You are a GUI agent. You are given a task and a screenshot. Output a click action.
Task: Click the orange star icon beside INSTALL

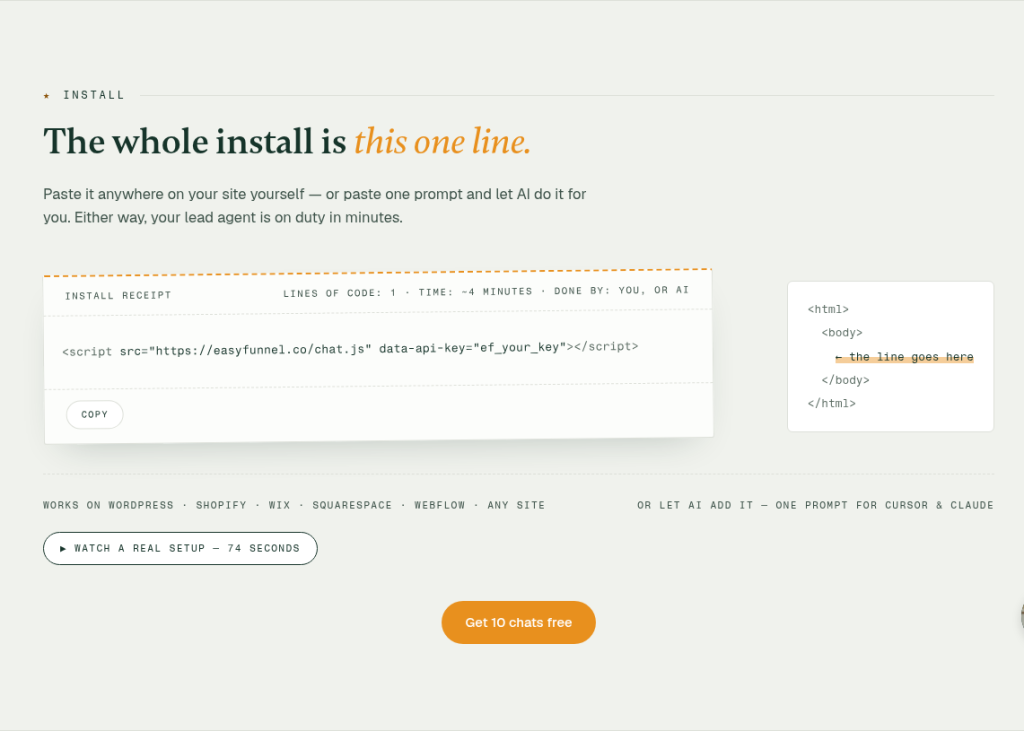tap(46, 96)
